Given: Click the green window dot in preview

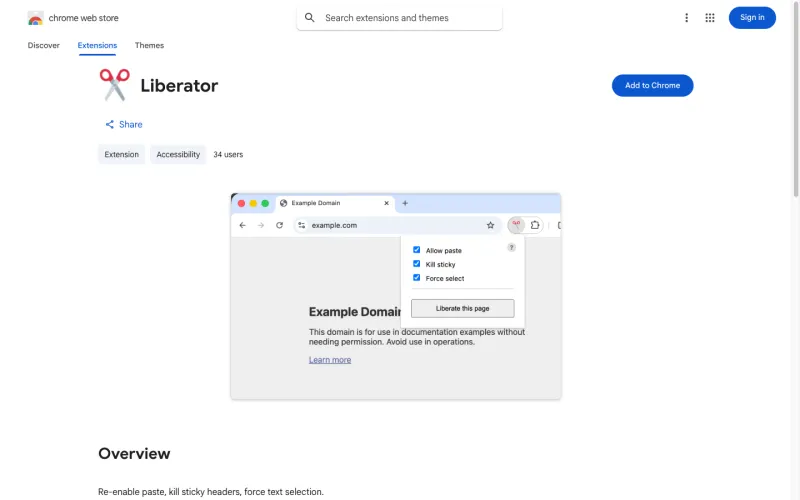Looking at the screenshot, I should pos(265,203).
